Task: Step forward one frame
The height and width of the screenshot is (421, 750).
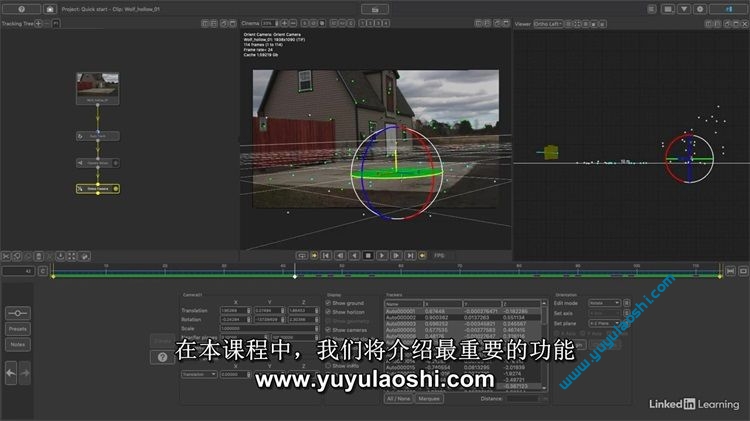Action: (396, 256)
